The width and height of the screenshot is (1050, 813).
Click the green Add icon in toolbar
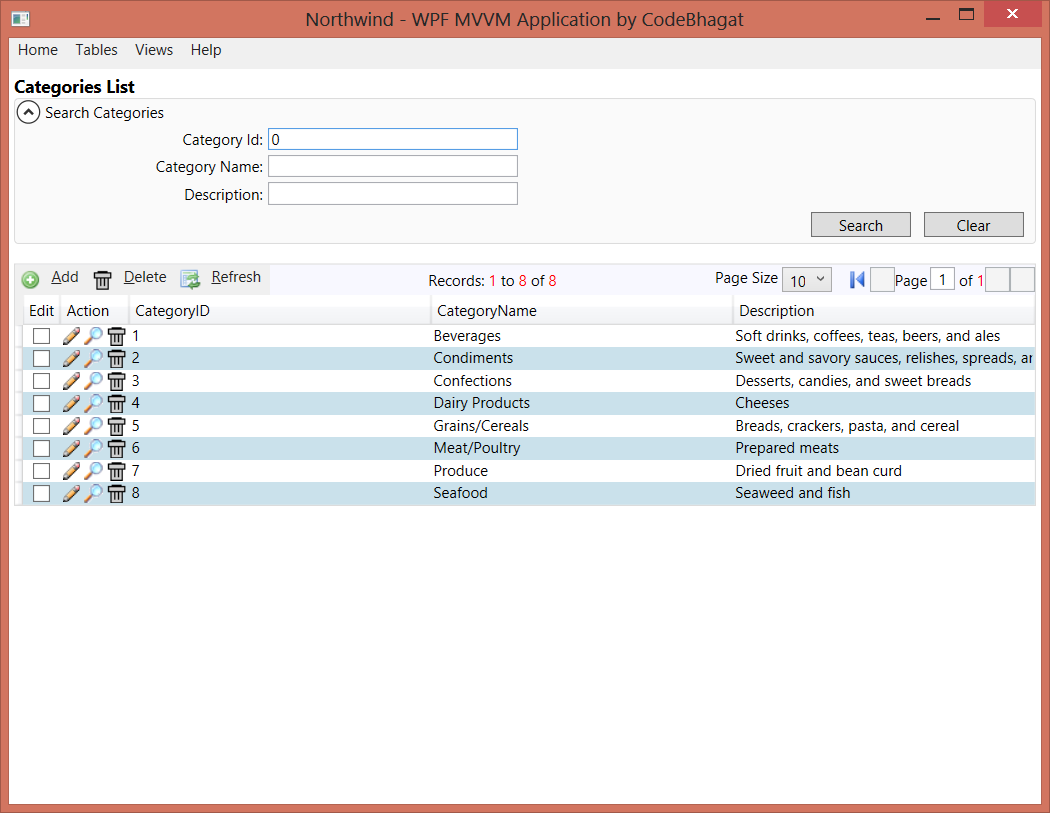(30, 280)
